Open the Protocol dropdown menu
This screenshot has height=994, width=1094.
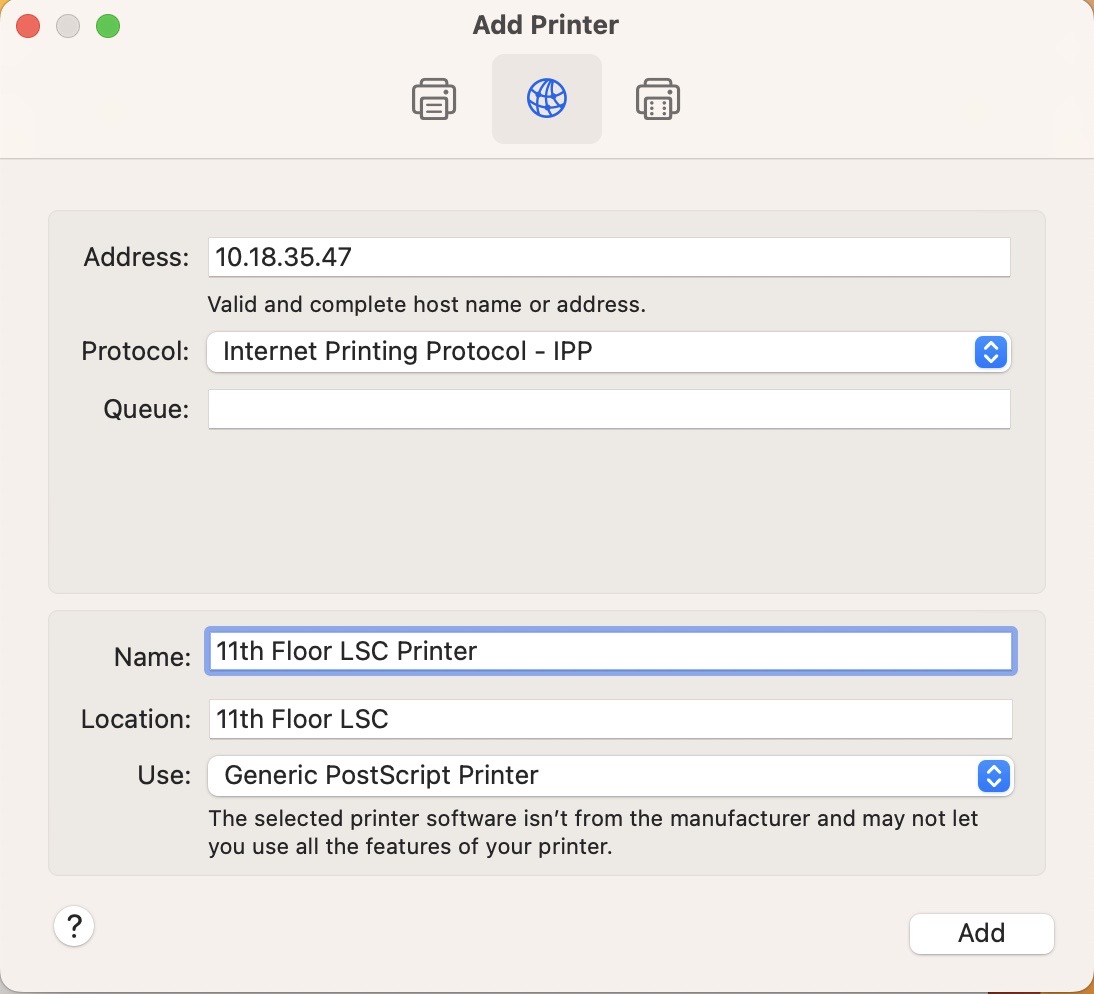pyautogui.click(x=608, y=352)
